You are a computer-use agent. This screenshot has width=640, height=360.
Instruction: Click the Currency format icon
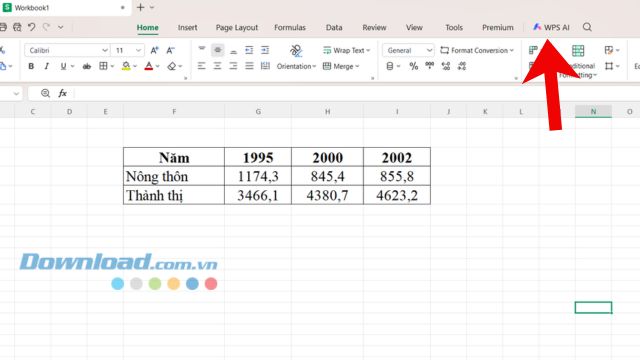point(390,66)
